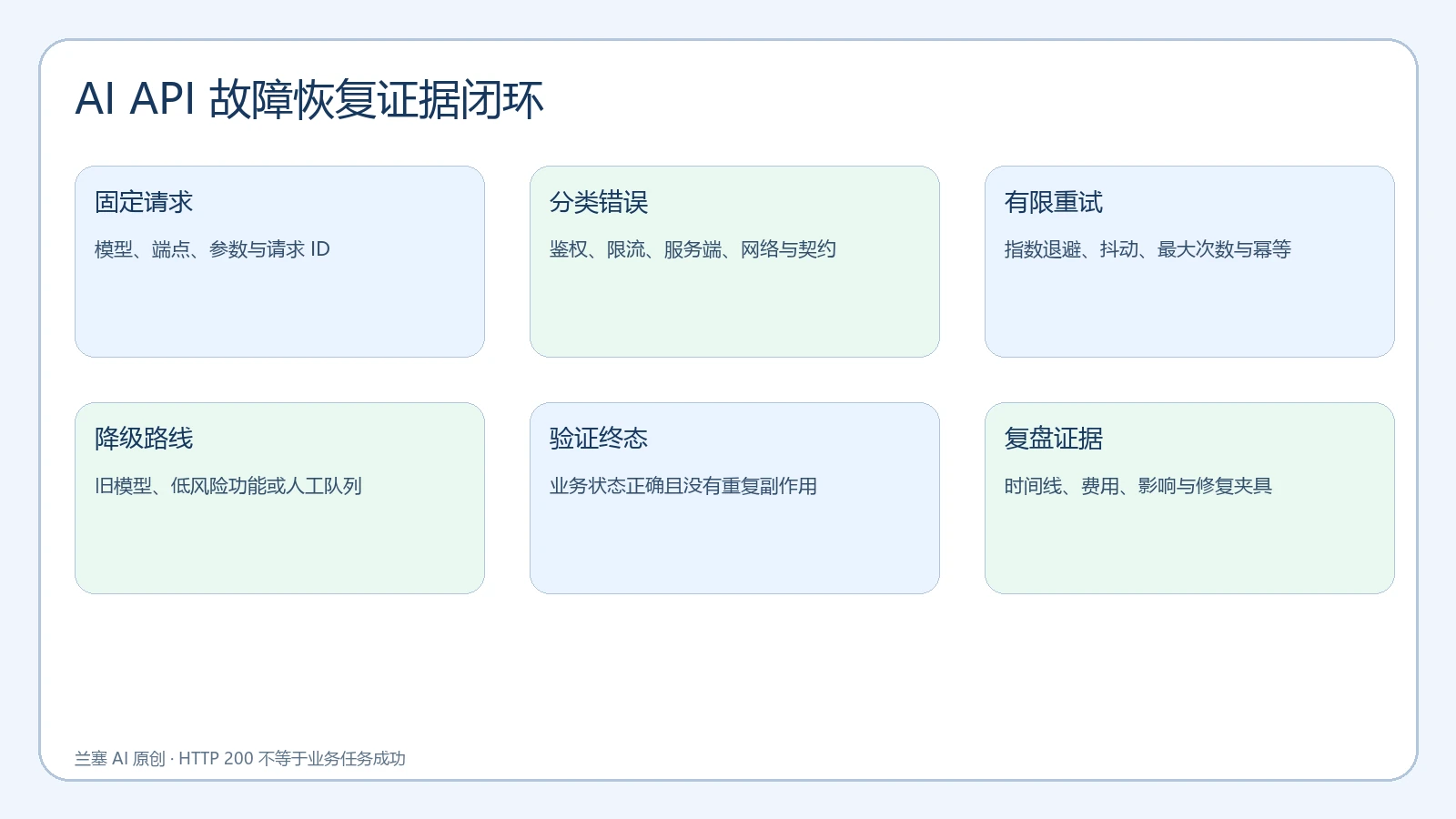This screenshot has height=819, width=1456.
Task: Click the text '指数退避、抖动、最大次数与幂等'
Action: pyautogui.click(x=1148, y=249)
